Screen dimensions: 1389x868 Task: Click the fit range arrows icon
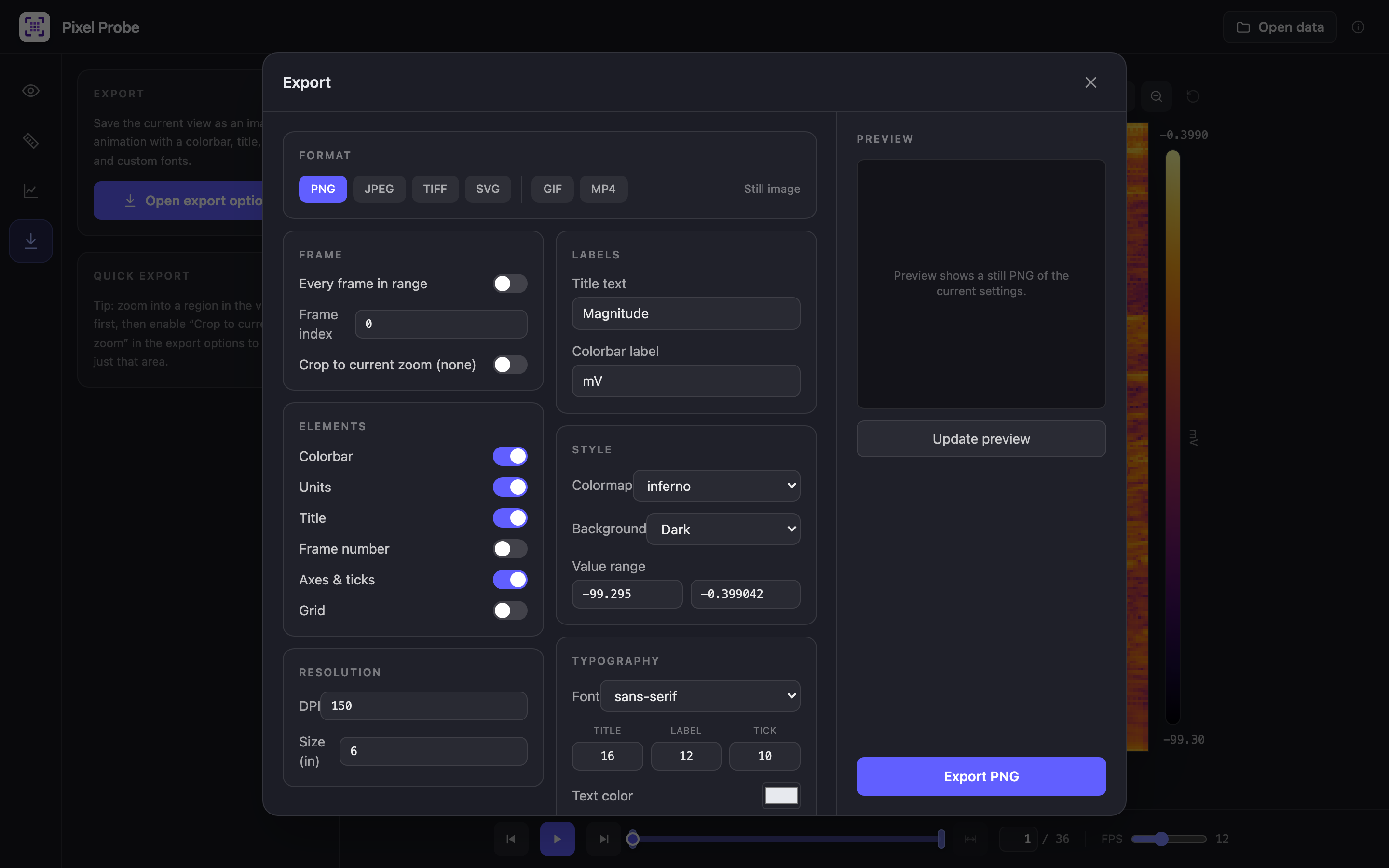970,839
